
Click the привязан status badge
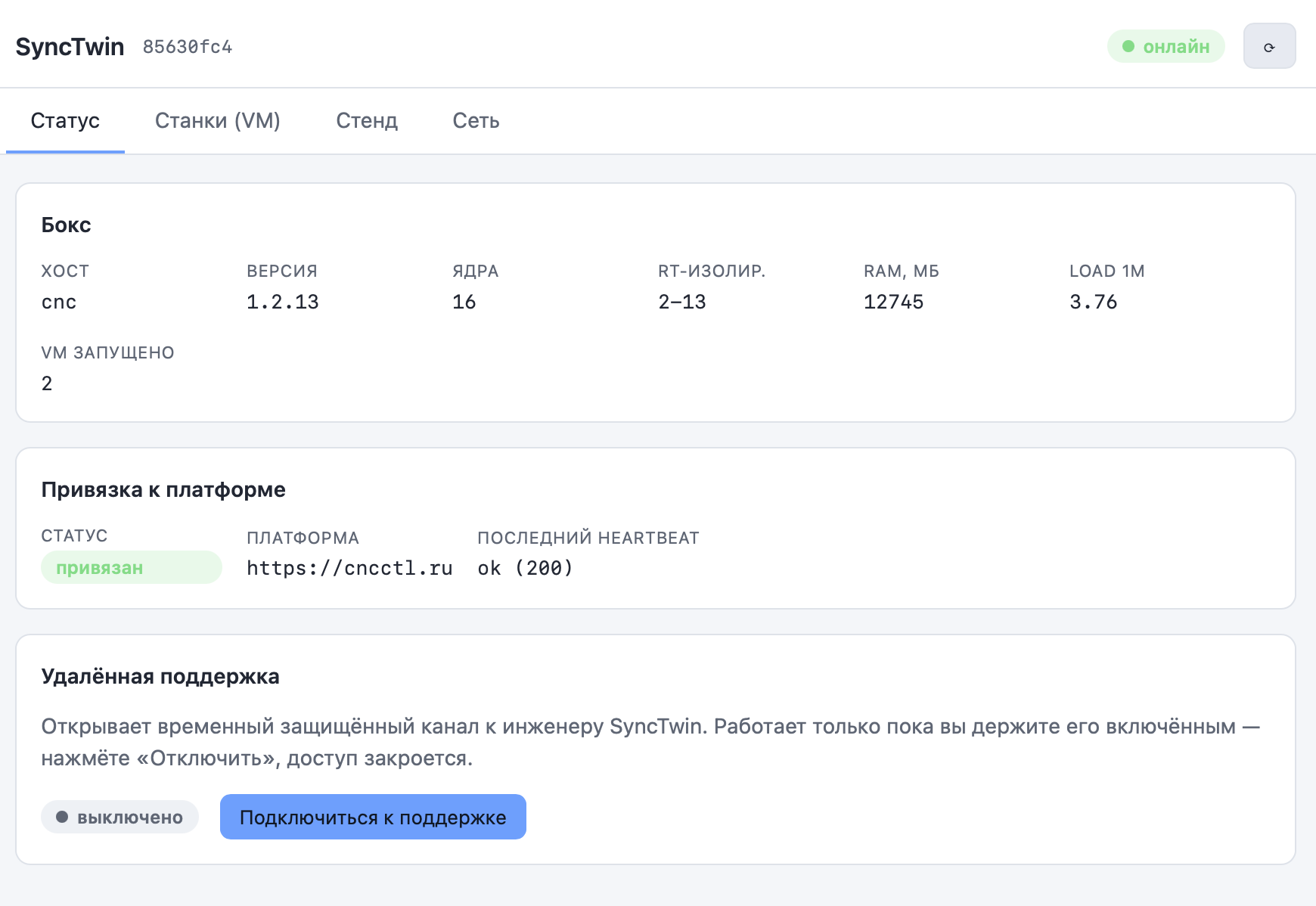(131, 567)
